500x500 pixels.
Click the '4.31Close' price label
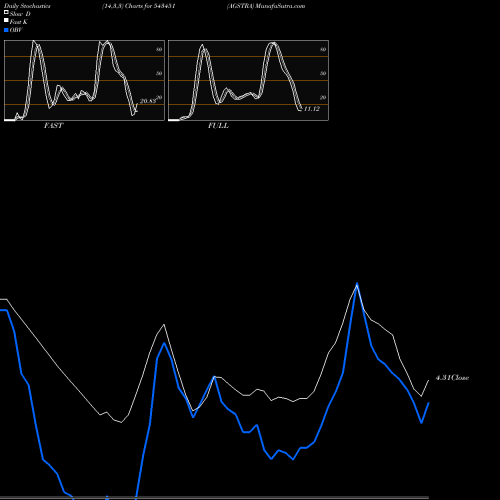[x=452, y=378]
